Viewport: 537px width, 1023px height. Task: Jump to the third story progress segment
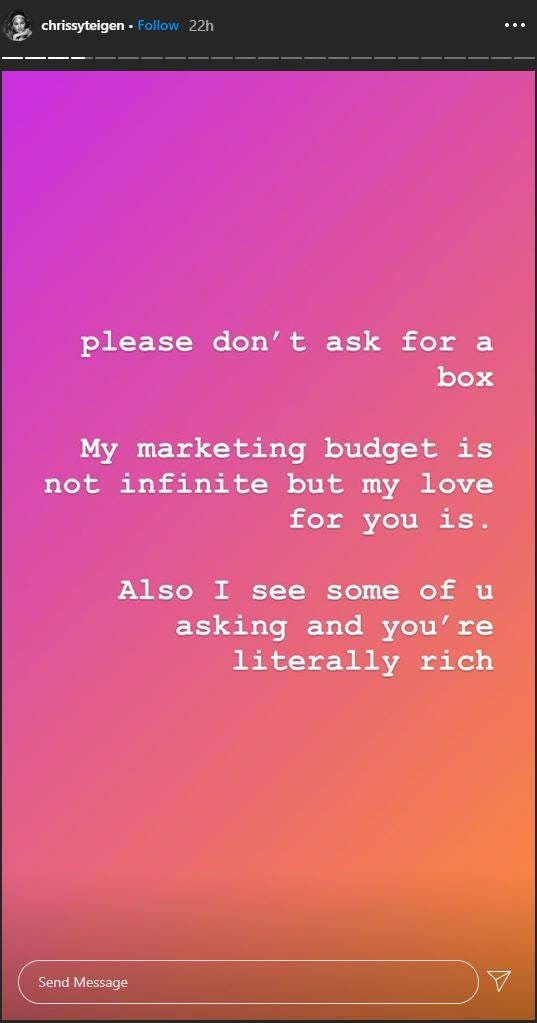click(x=59, y=57)
